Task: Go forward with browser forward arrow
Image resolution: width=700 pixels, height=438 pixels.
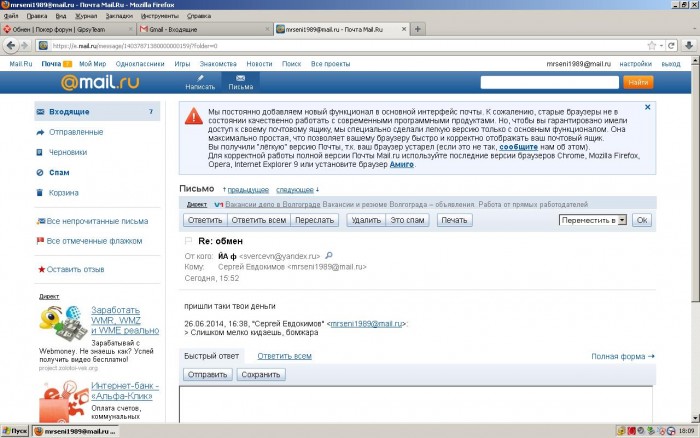Action: coord(25,46)
